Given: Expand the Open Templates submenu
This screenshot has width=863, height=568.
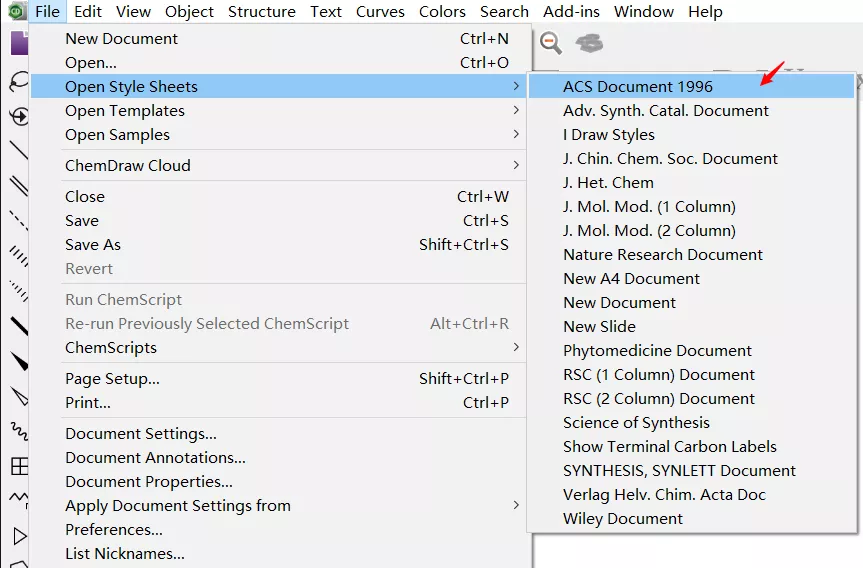Looking at the screenshot, I should (279, 111).
